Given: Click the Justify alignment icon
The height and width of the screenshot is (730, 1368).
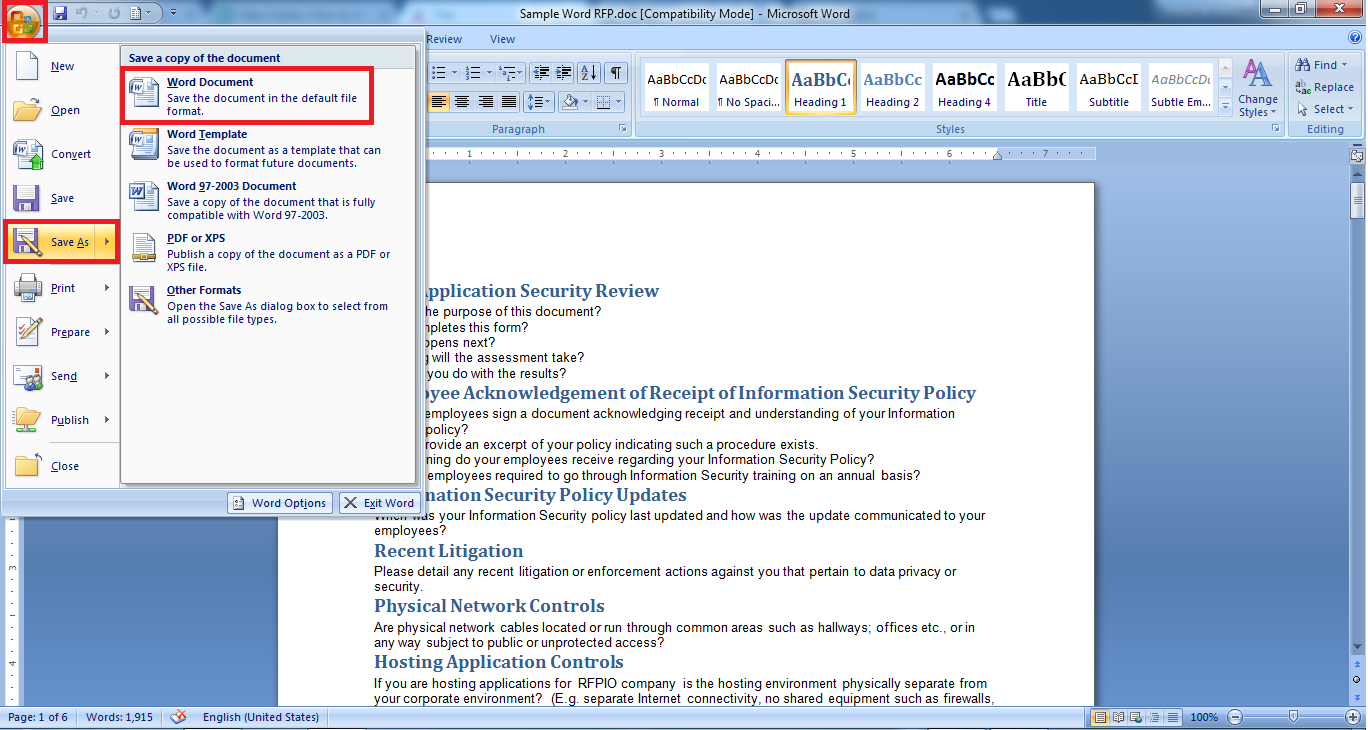Looking at the screenshot, I should point(509,102).
